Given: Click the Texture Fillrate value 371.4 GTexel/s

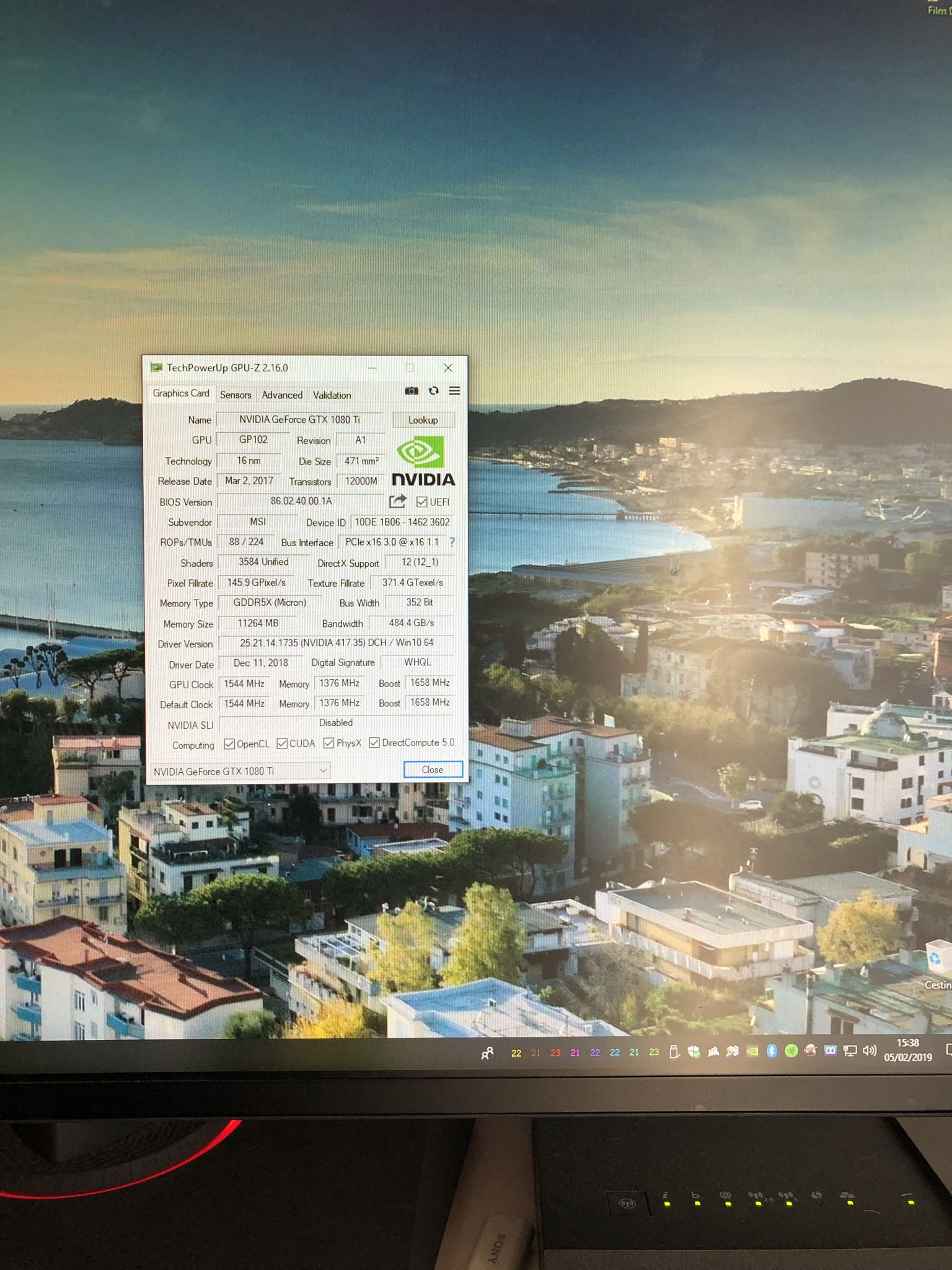Looking at the screenshot, I should (x=412, y=582).
